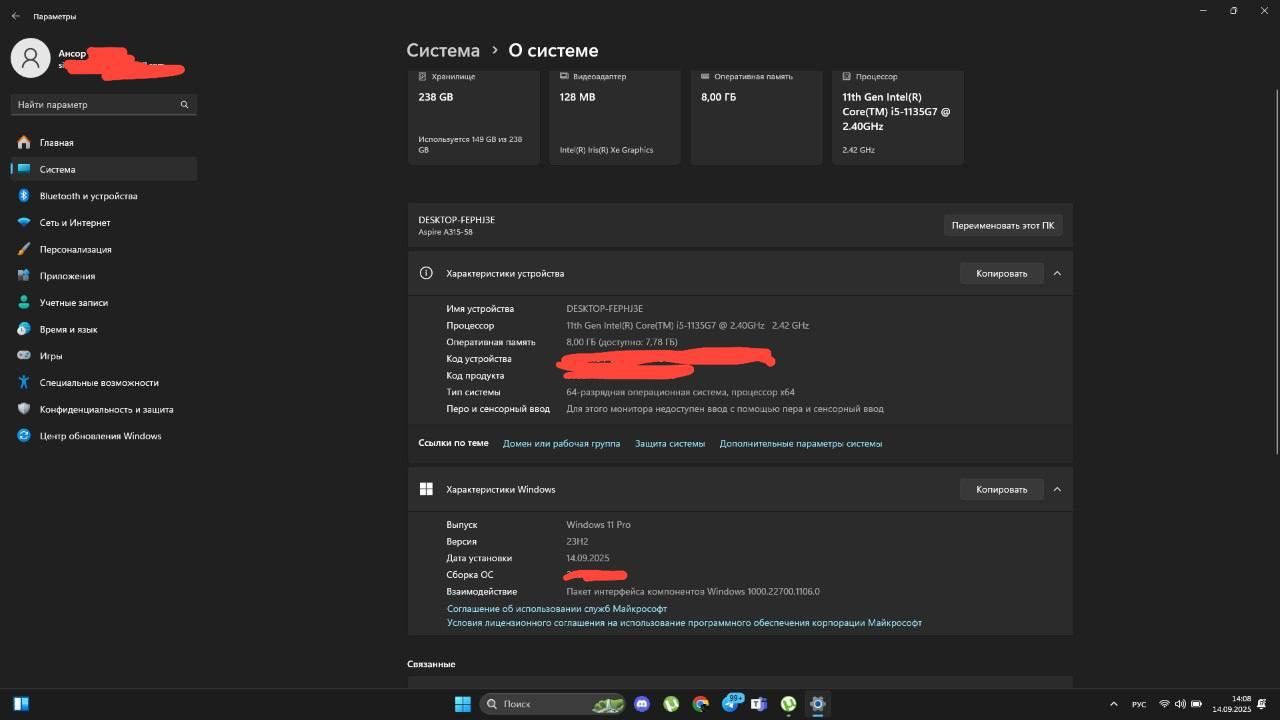Switch the РУС input language
Screen dimensions: 1280x720
coord(1139,704)
